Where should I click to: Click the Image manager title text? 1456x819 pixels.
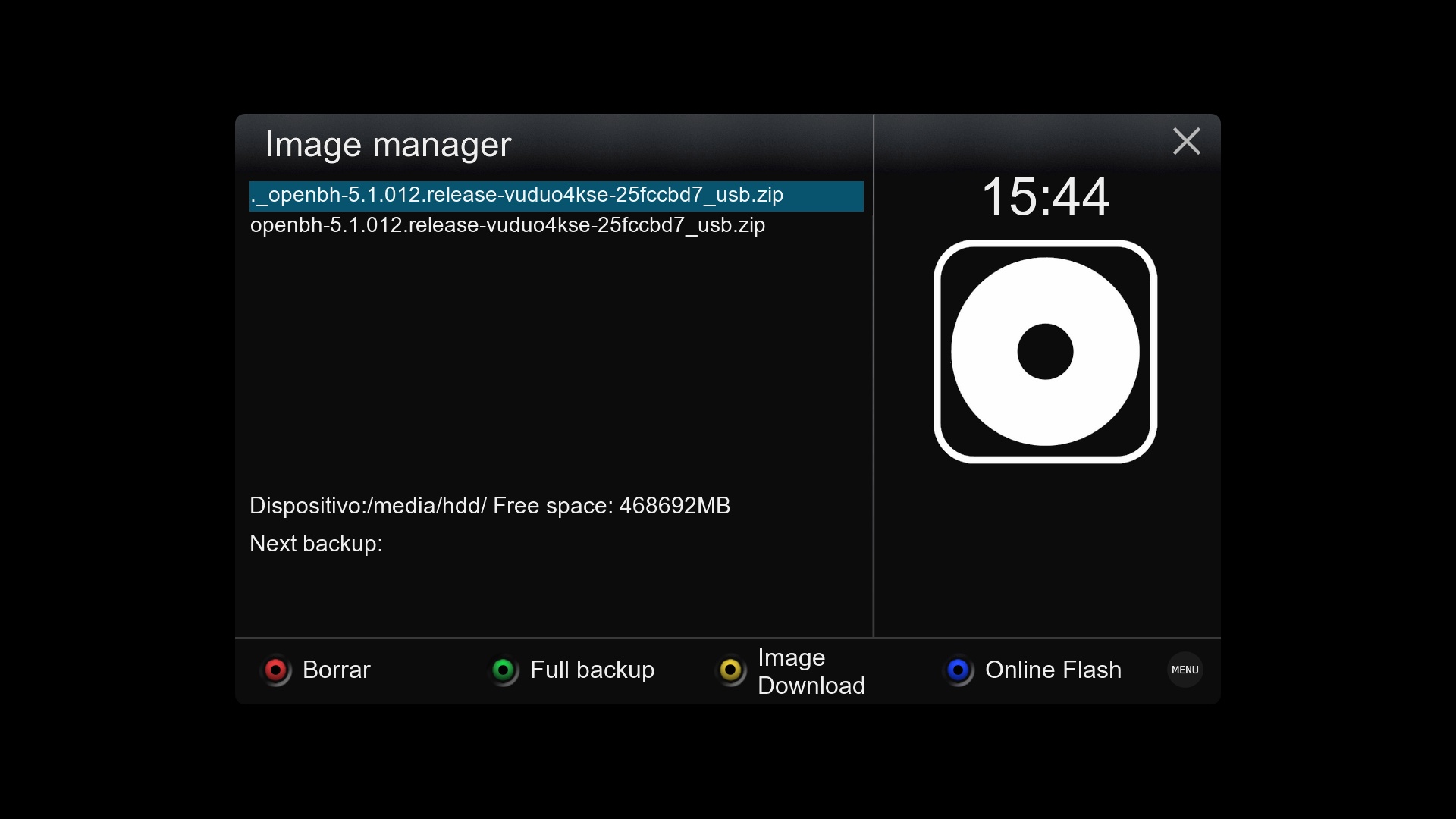(388, 144)
